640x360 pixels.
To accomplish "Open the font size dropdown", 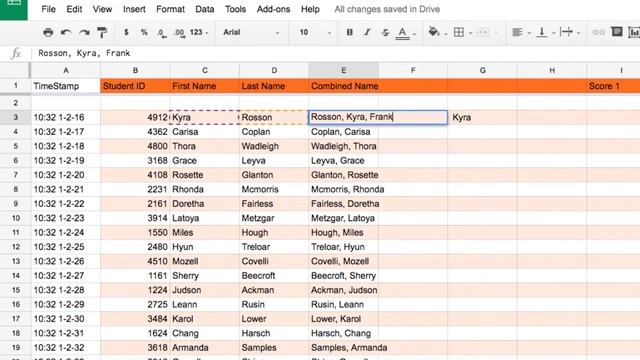I will coord(315,32).
